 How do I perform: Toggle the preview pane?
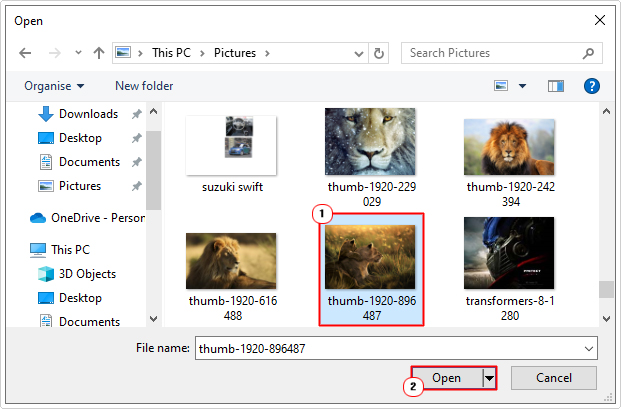[x=556, y=86]
